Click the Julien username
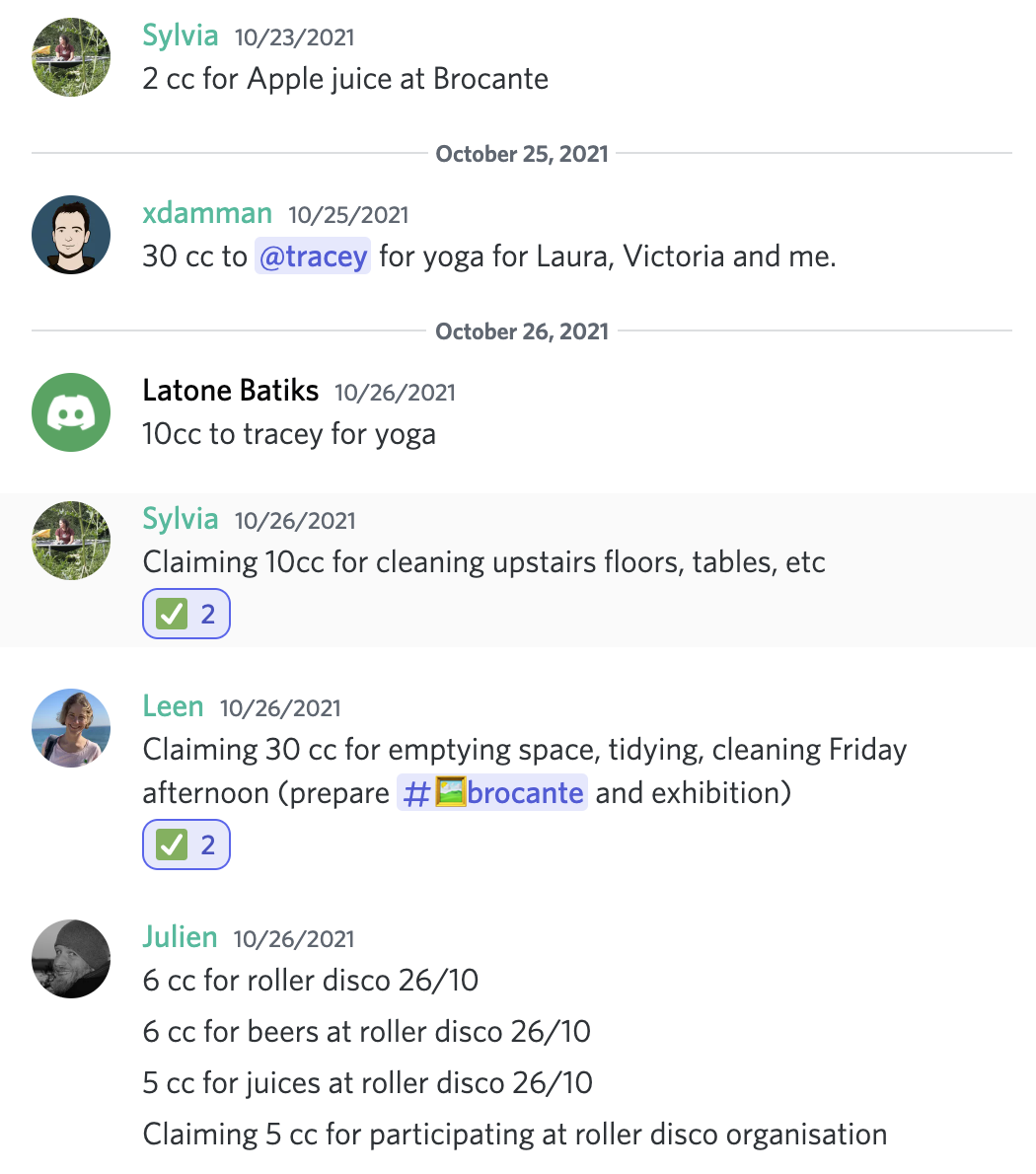 [180, 937]
